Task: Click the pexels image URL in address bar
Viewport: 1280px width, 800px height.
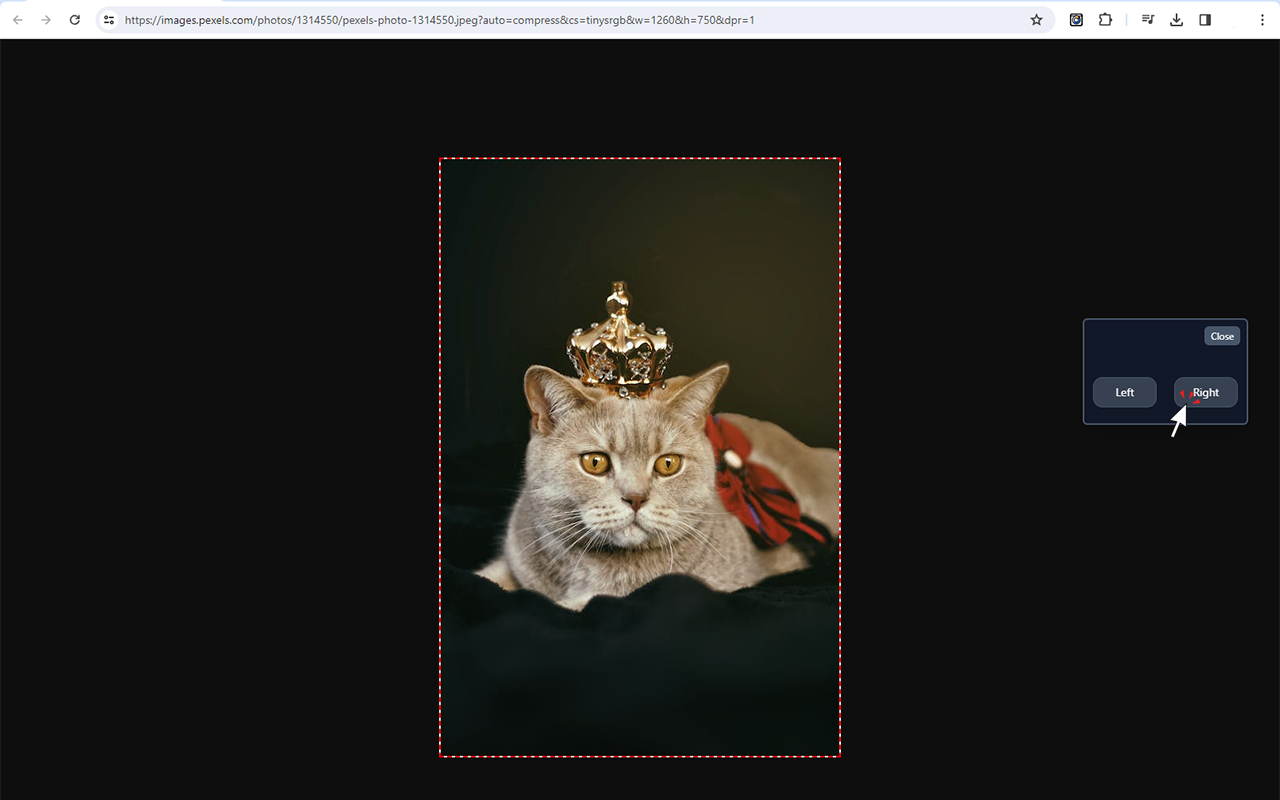Action: tap(439, 20)
